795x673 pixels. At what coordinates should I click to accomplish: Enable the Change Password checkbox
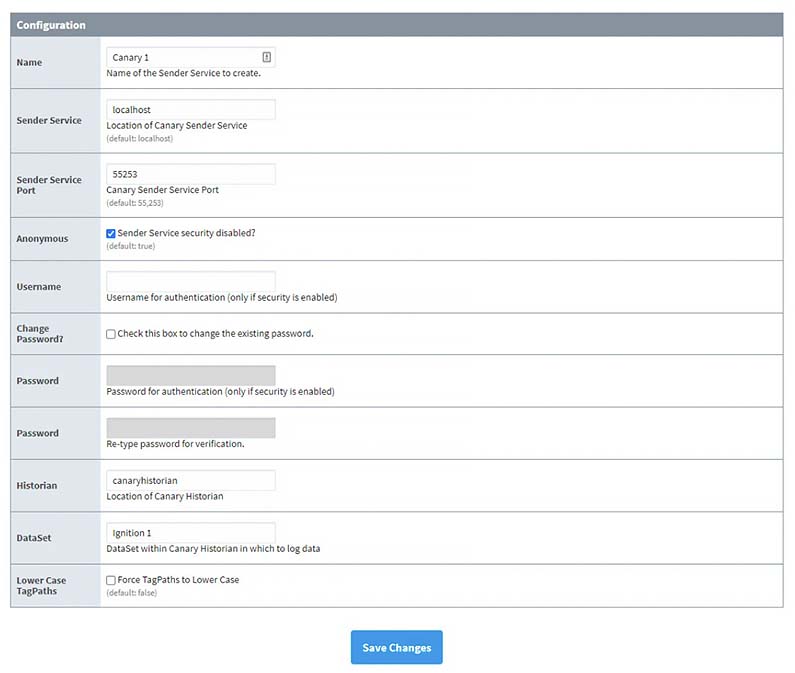tap(111, 334)
